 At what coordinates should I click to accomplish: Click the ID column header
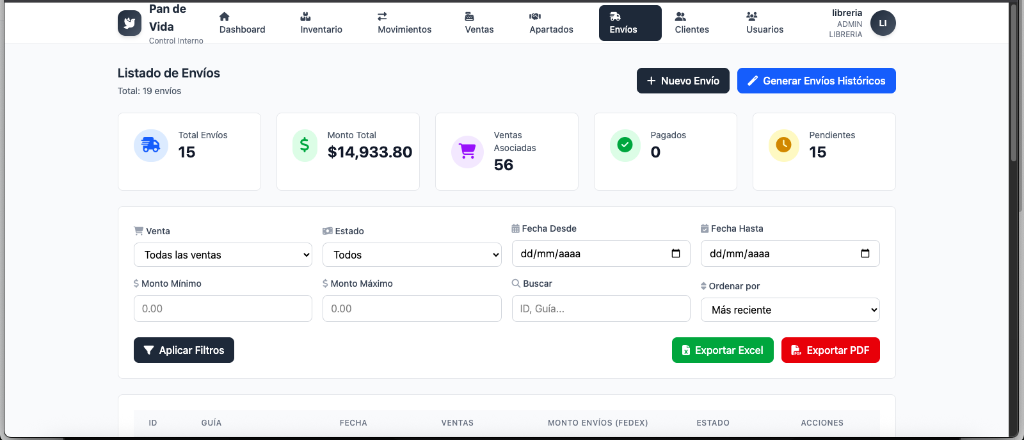[x=153, y=423]
